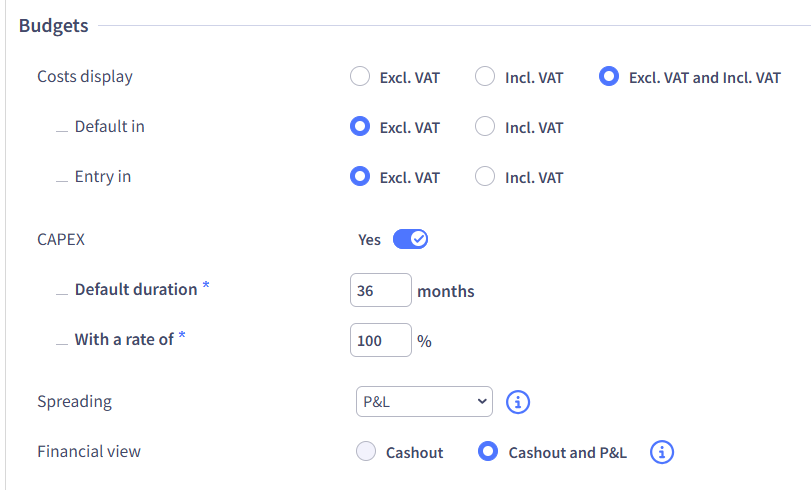The image size is (811, 490).
Task: Focus the With a rate of percent field
Action: click(x=381, y=341)
